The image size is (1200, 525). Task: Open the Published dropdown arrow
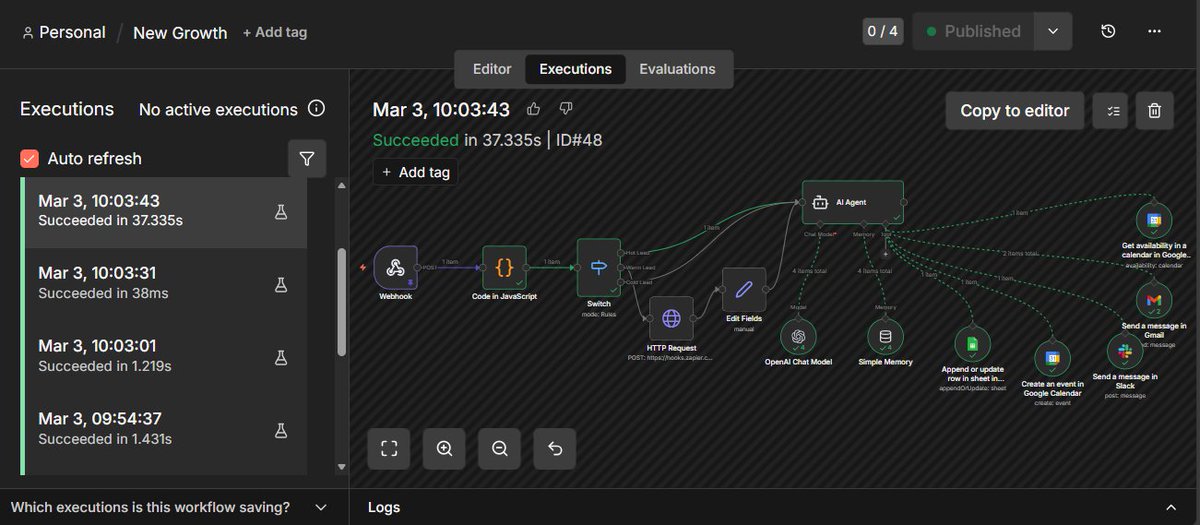1053,31
